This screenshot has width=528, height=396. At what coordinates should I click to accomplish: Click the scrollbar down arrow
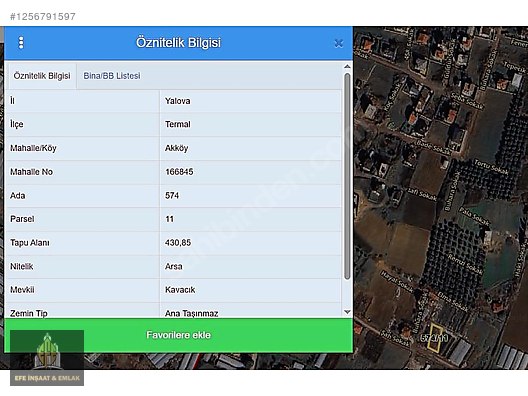tap(347, 312)
